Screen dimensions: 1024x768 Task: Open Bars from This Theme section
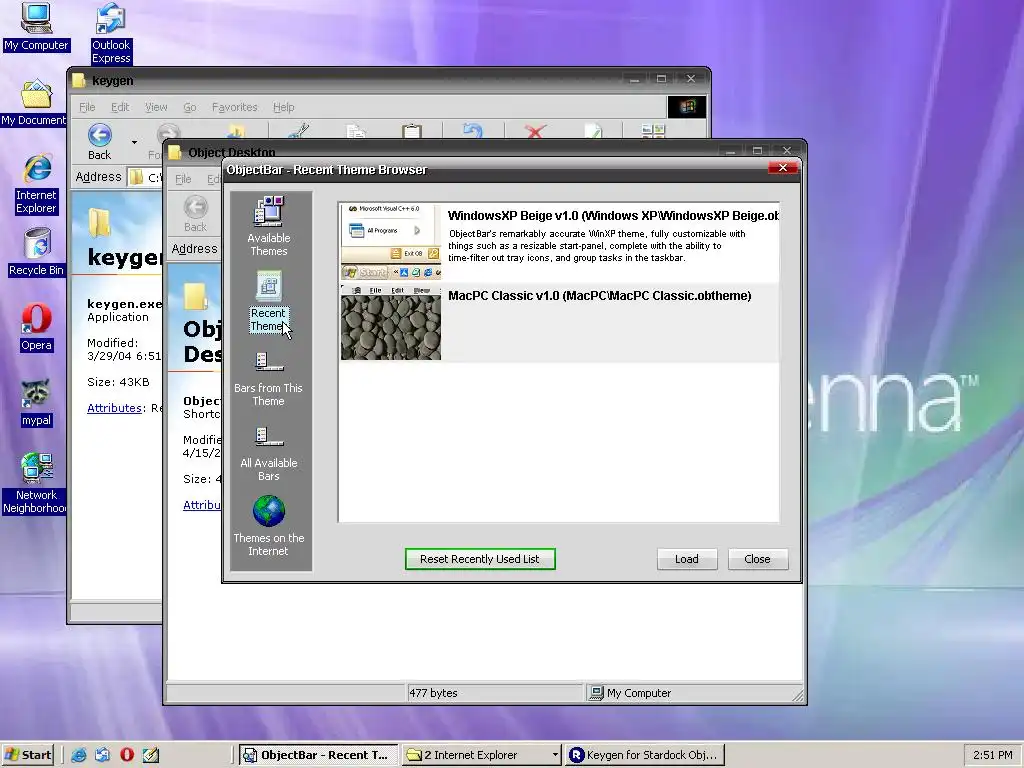pyautogui.click(x=268, y=379)
